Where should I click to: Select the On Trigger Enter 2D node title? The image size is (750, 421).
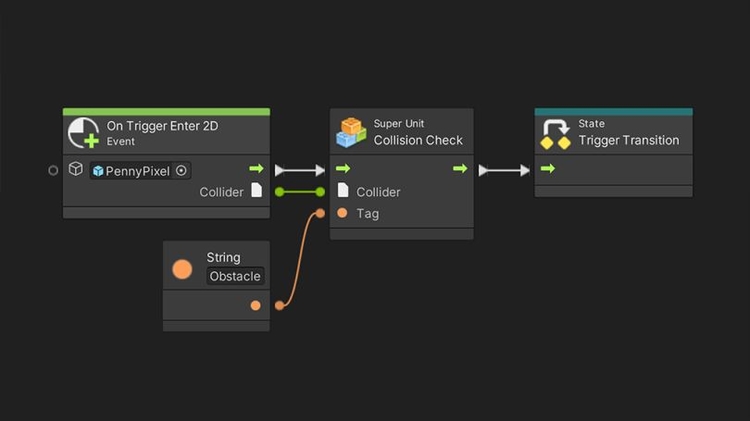point(162,126)
